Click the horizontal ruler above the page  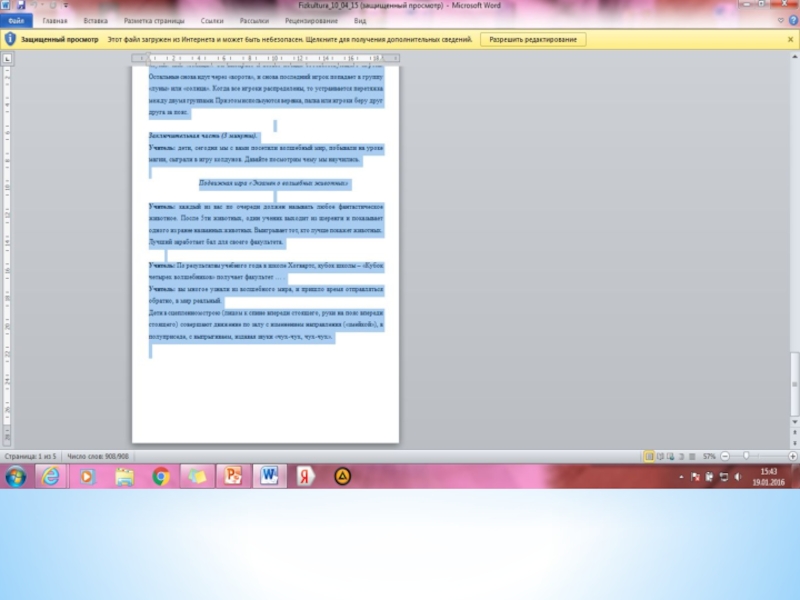pos(265,58)
